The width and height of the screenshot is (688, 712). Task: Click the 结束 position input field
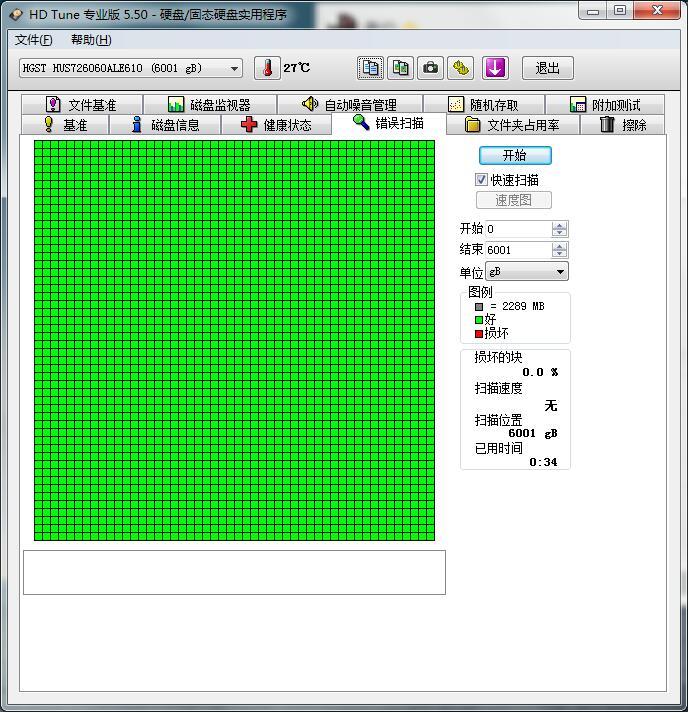pyautogui.click(x=518, y=250)
